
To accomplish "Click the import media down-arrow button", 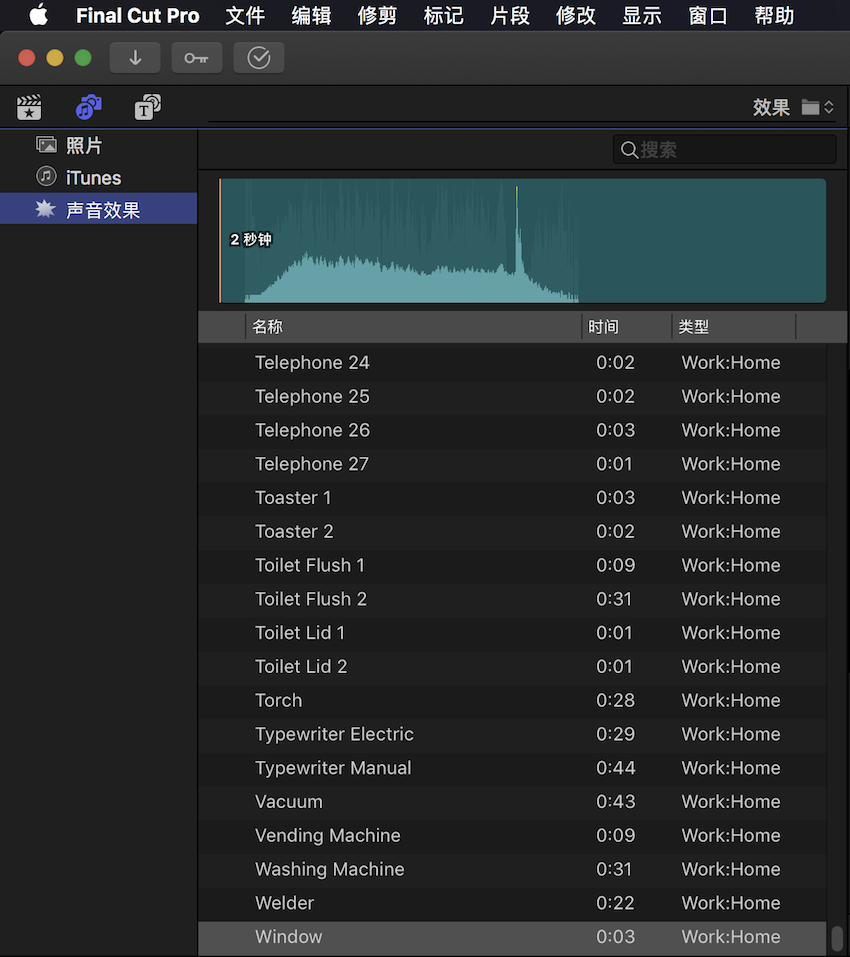I will [x=135, y=58].
